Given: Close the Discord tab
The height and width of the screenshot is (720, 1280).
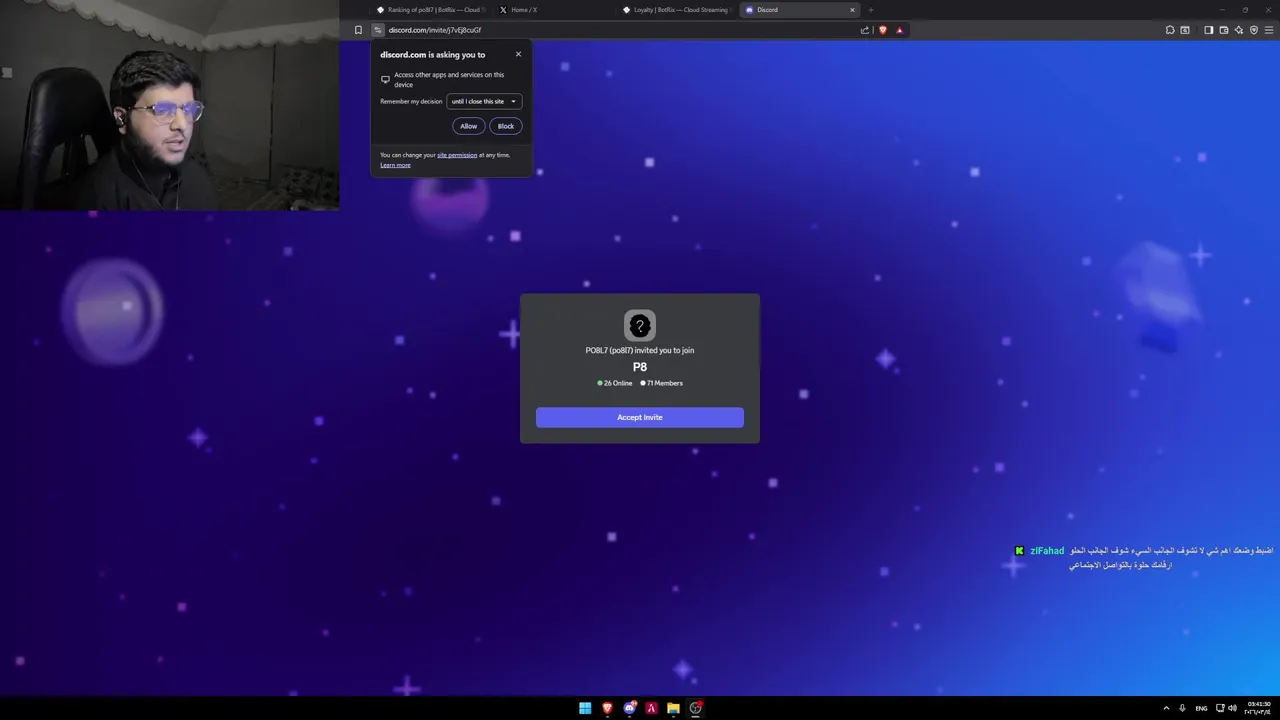Looking at the screenshot, I should [x=852, y=10].
